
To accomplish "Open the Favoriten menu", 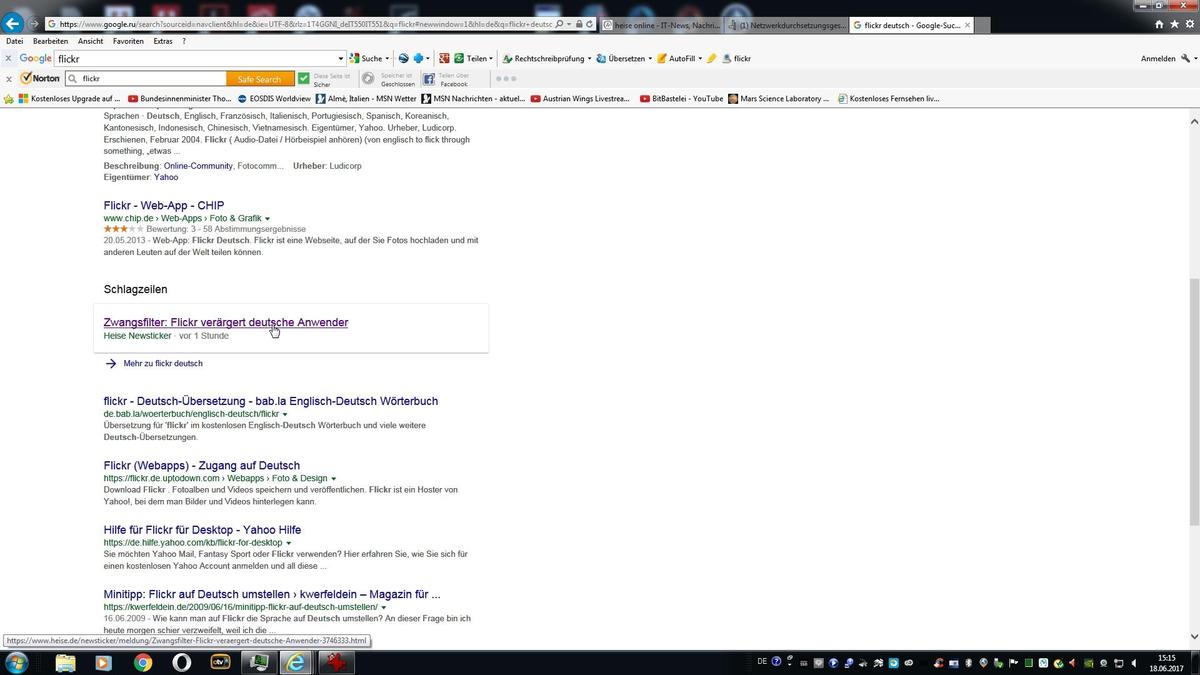I will pyautogui.click(x=128, y=41).
